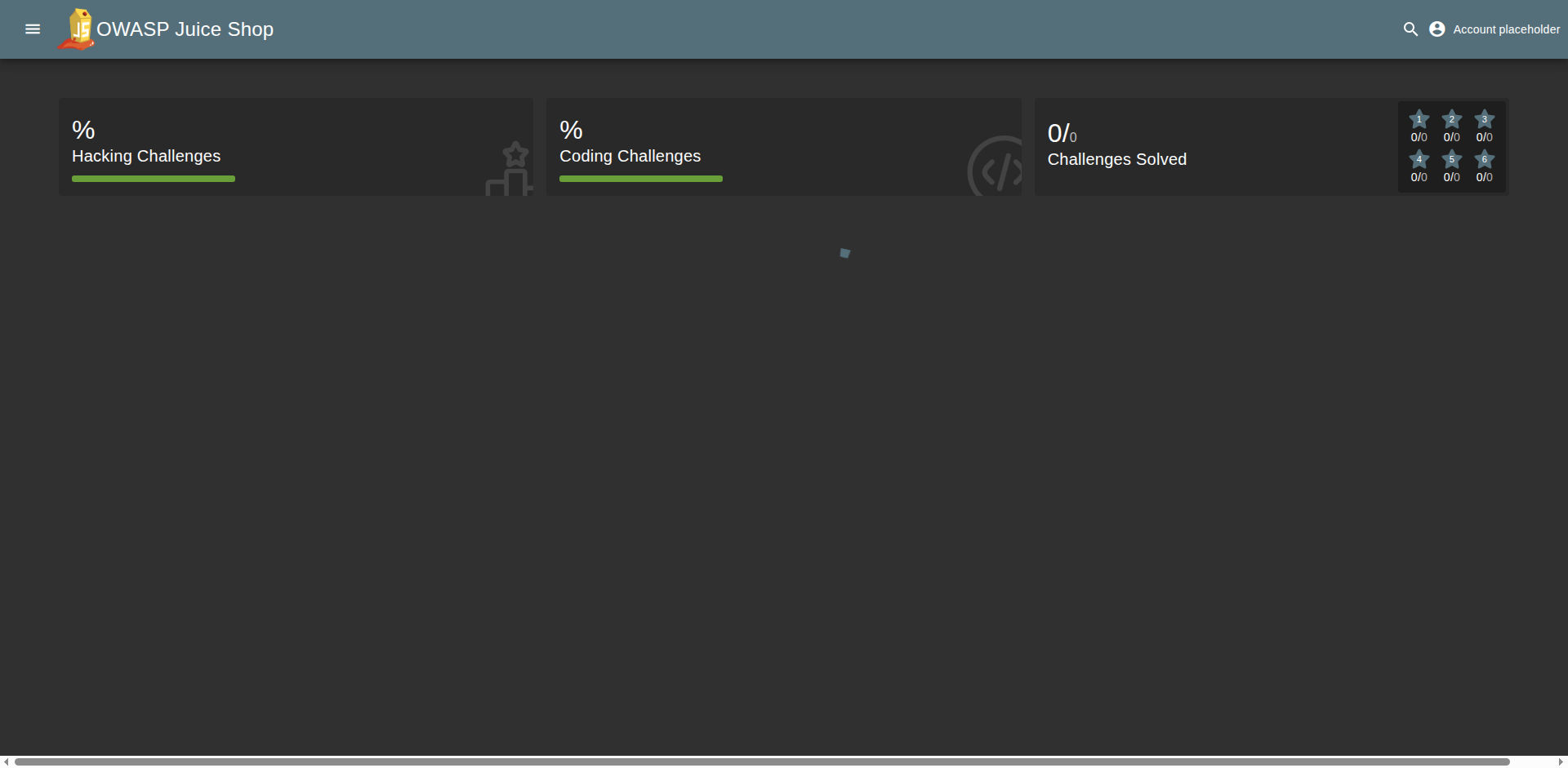Image resolution: width=1568 pixels, height=768 pixels.
Task: Click the Hacking Challenges green progress bar
Action: point(154,179)
